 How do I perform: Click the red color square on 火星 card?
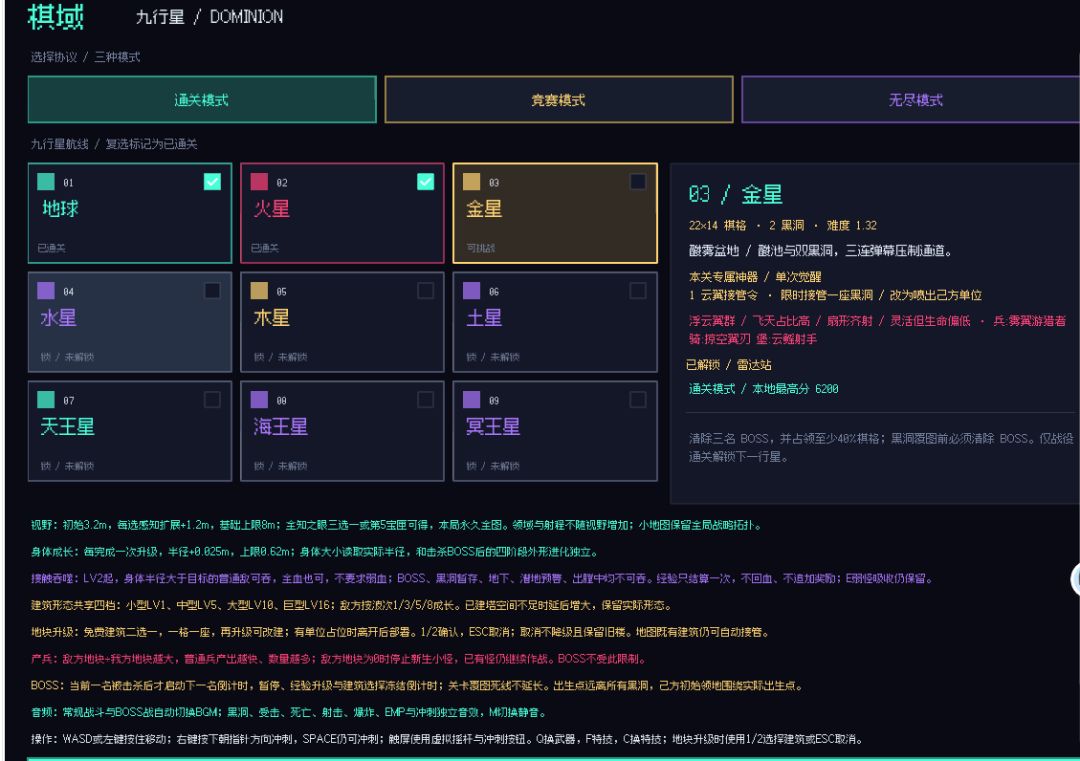[x=259, y=181]
